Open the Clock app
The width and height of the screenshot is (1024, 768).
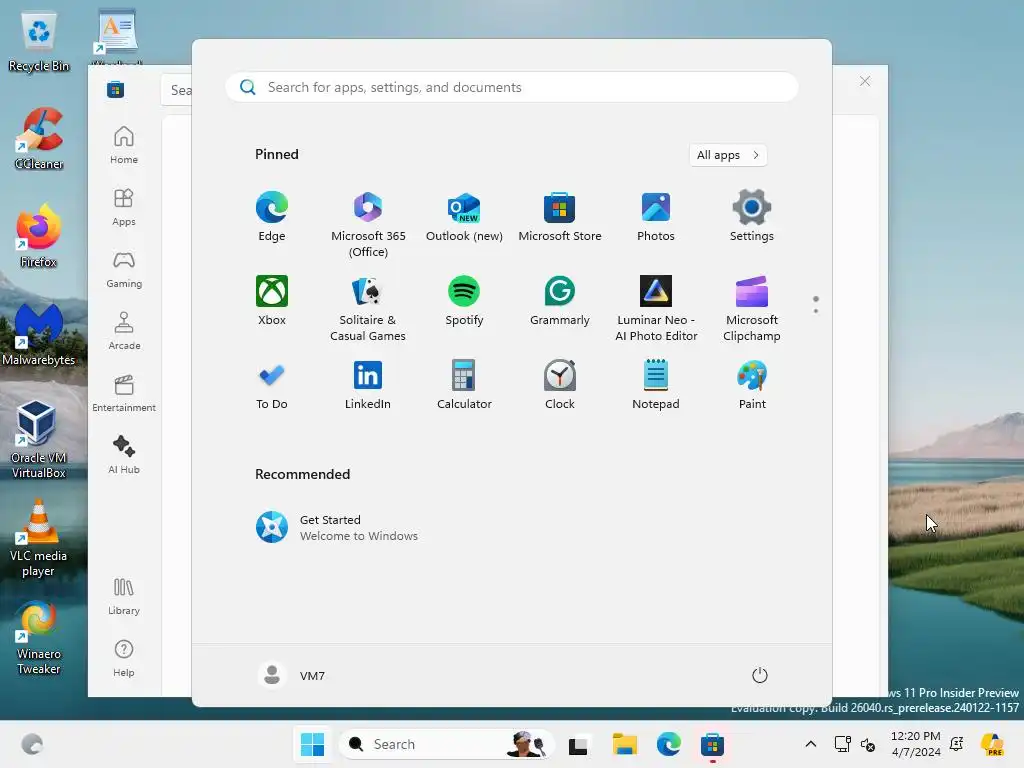pyautogui.click(x=560, y=385)
